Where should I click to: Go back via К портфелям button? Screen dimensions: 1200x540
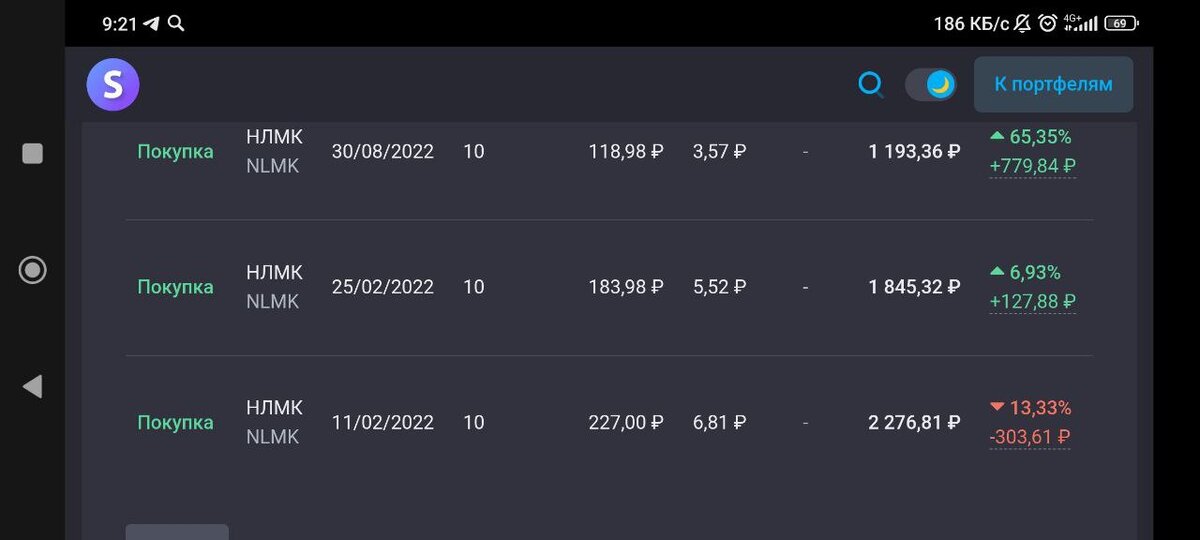1053,84
